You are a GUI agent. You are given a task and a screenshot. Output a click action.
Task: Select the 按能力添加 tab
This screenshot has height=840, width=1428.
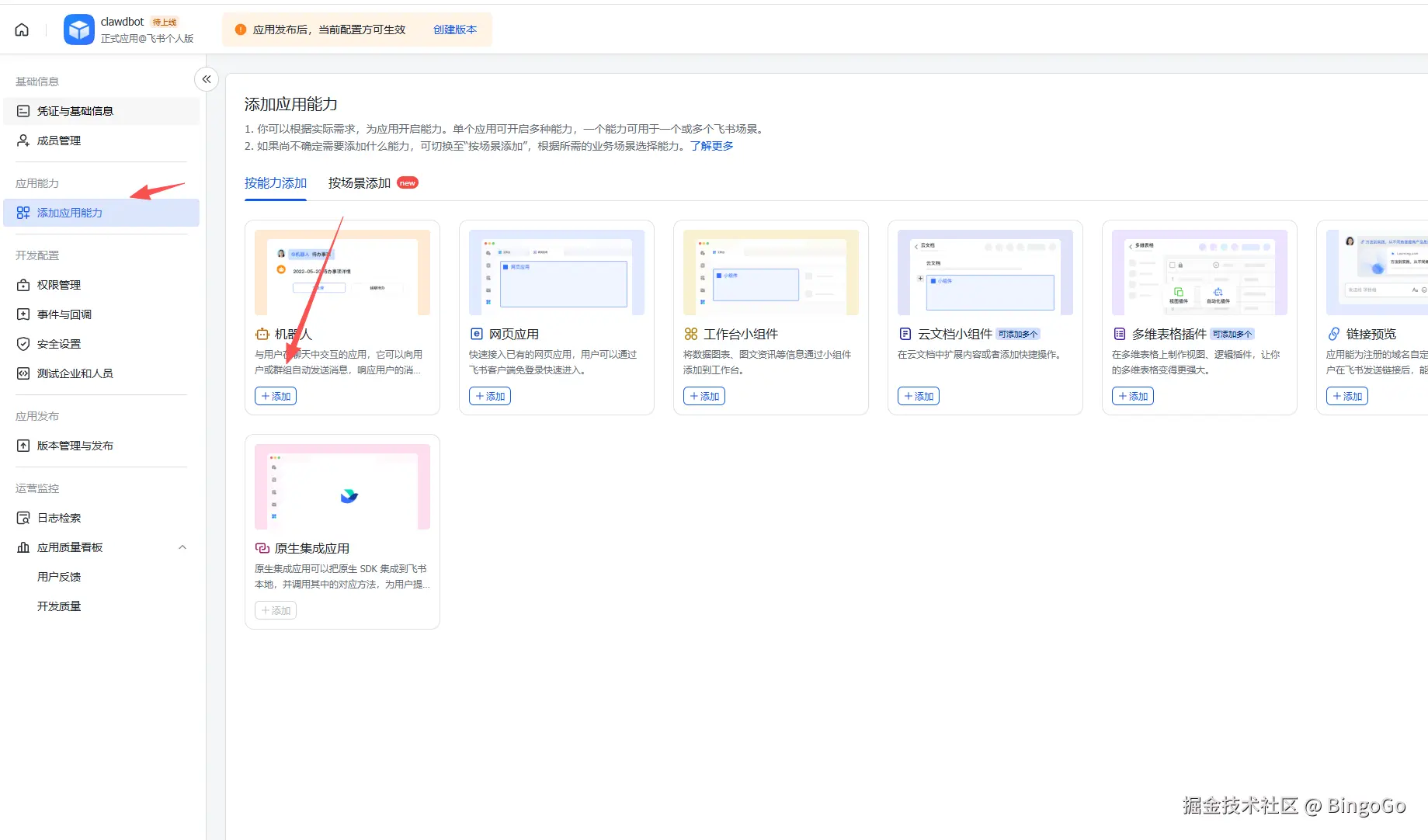point(275,182)
